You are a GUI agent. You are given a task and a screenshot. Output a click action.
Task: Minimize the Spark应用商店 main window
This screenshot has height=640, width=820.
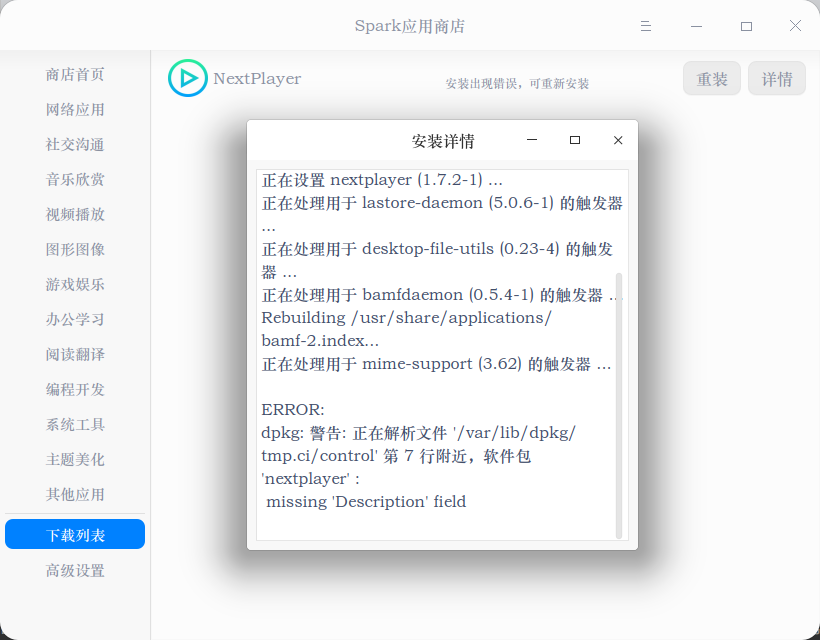(x=696, y=26)
